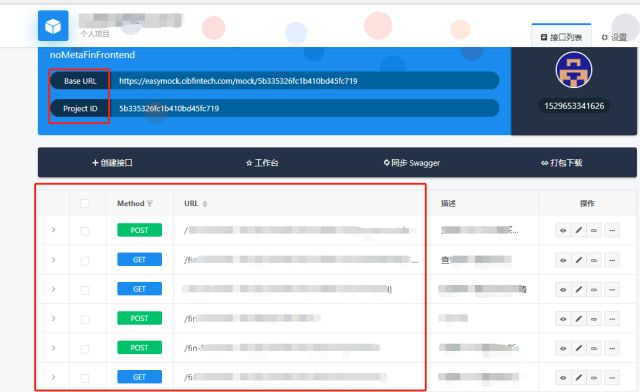Viewport: 640px width, 392px height.
Task: Preview the sixth row GET interface
Action: tap(563, 378)
